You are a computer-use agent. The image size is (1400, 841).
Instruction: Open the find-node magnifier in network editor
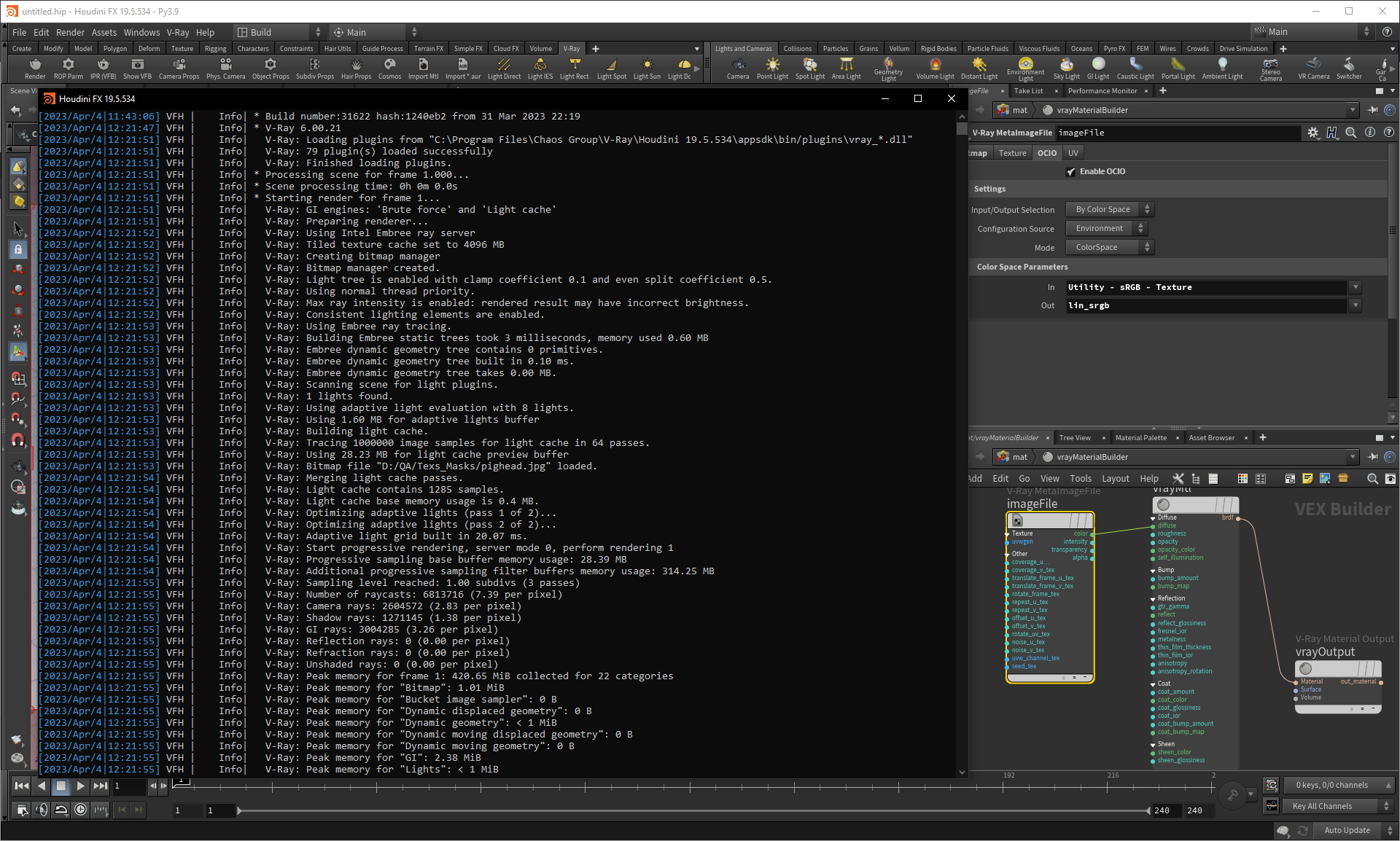point(1372,479)
